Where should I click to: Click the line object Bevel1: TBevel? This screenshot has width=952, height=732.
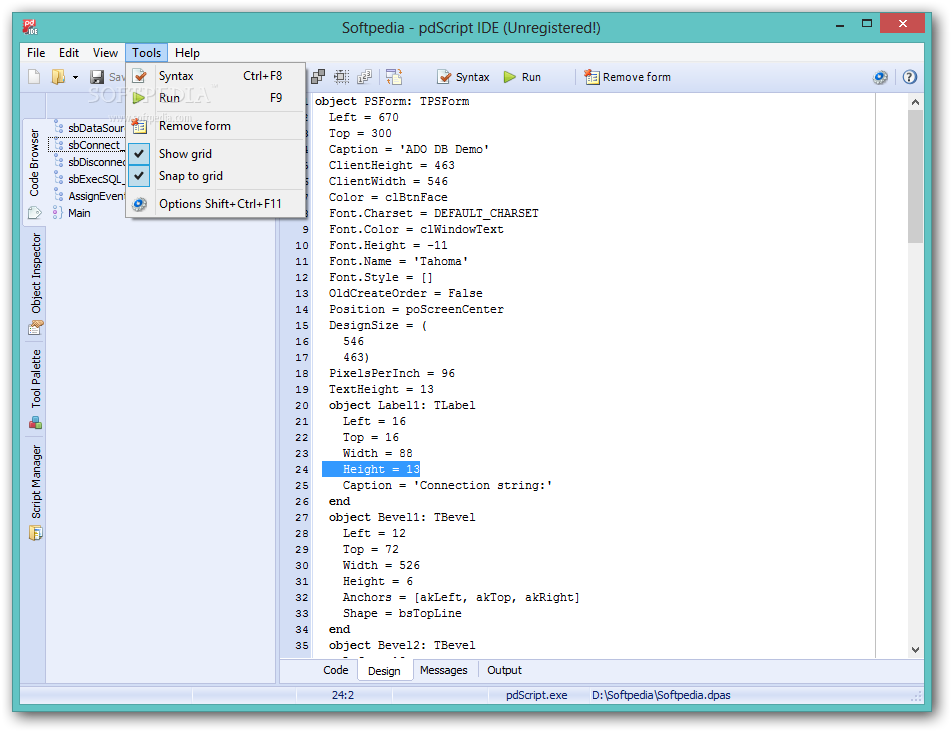[x=402, y=517]
